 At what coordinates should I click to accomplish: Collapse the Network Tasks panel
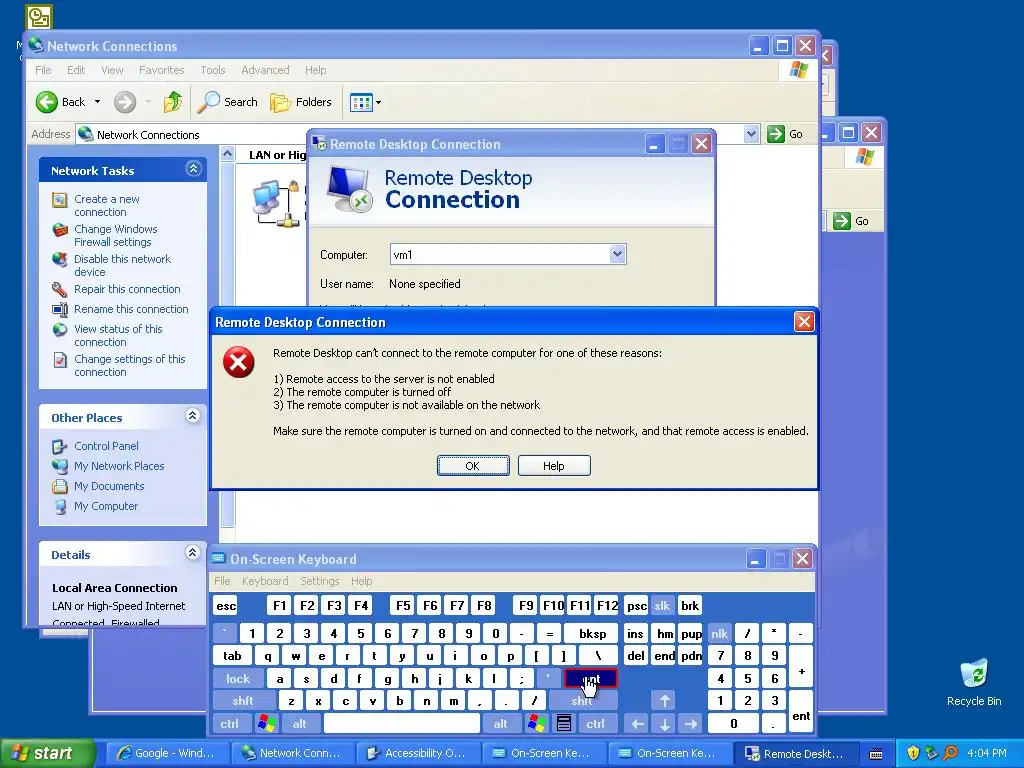[x=193, y=169]
